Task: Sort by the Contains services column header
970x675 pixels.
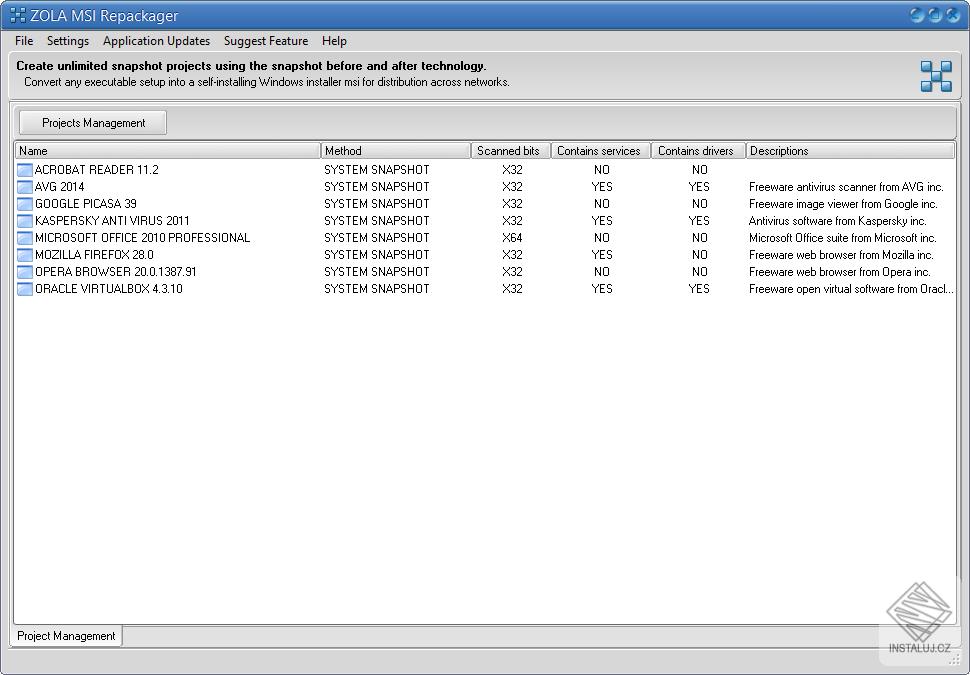Action: (x=601, y=150)
